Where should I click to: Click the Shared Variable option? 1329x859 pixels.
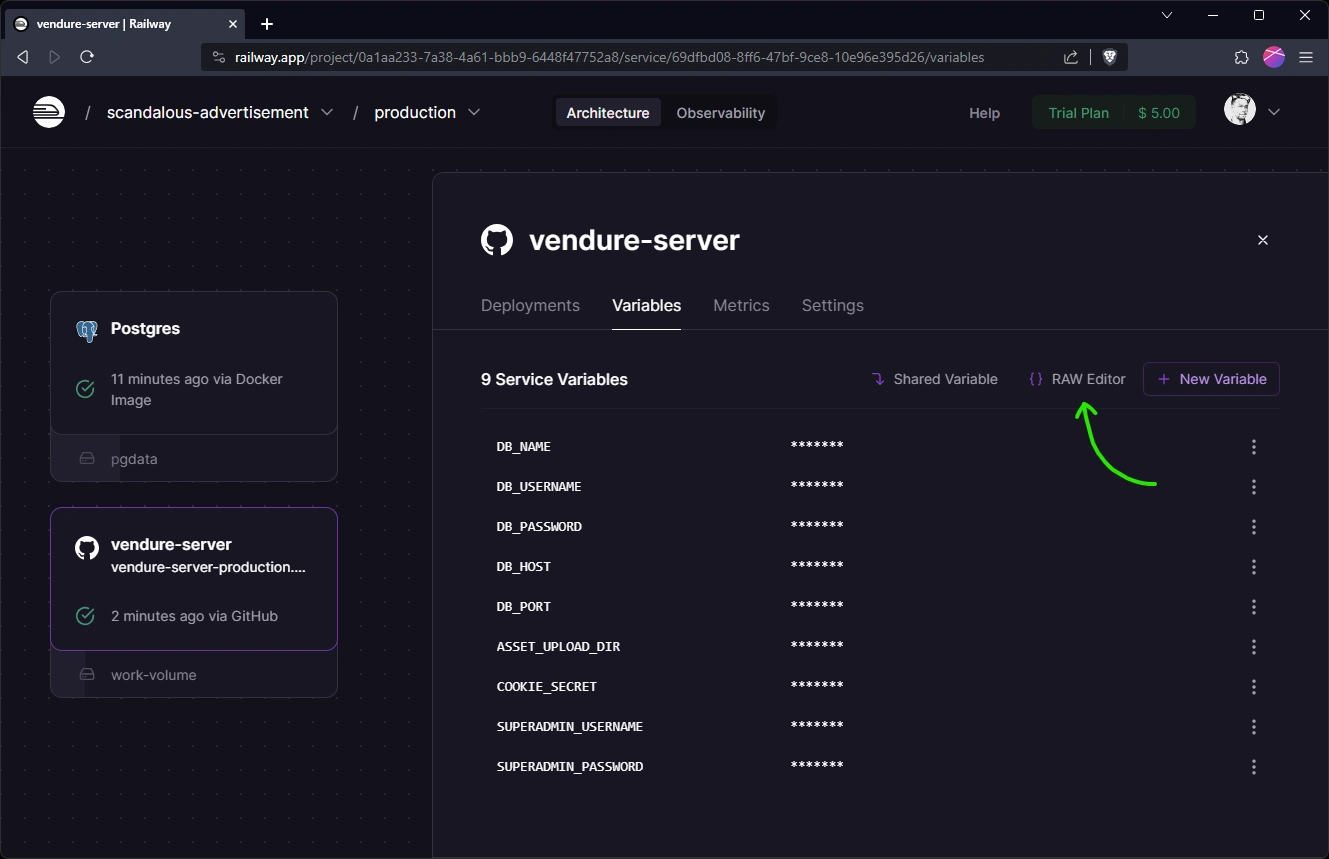(934, 379)
